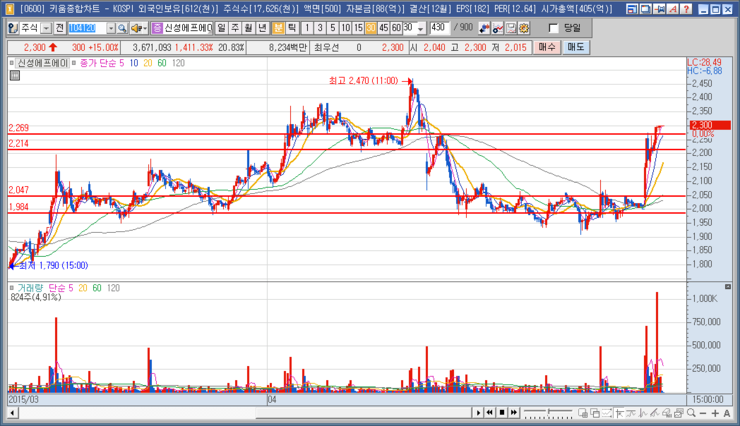Click the stop playback button

tap(502, 413)
